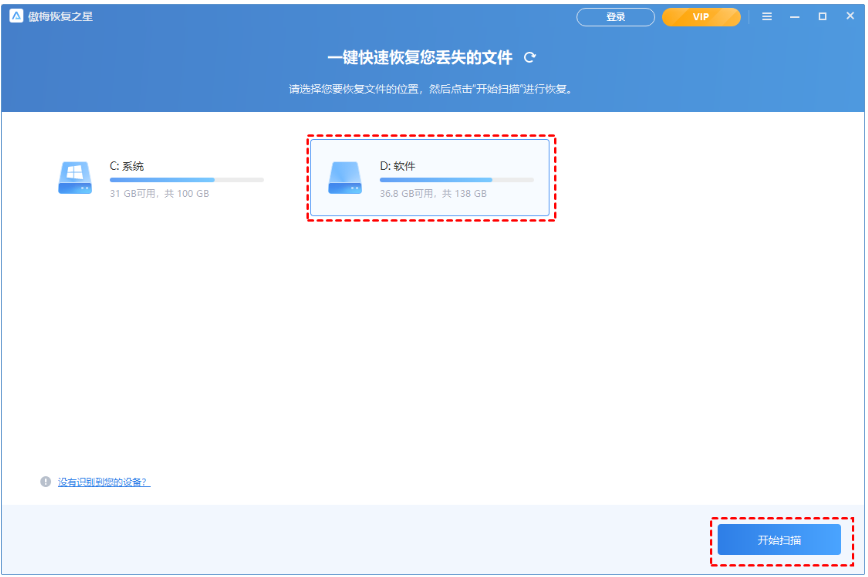The height and width of the screenshot is (577, 868).
Task: Select the C: 系统 drive label
Action: pos(127,166)
